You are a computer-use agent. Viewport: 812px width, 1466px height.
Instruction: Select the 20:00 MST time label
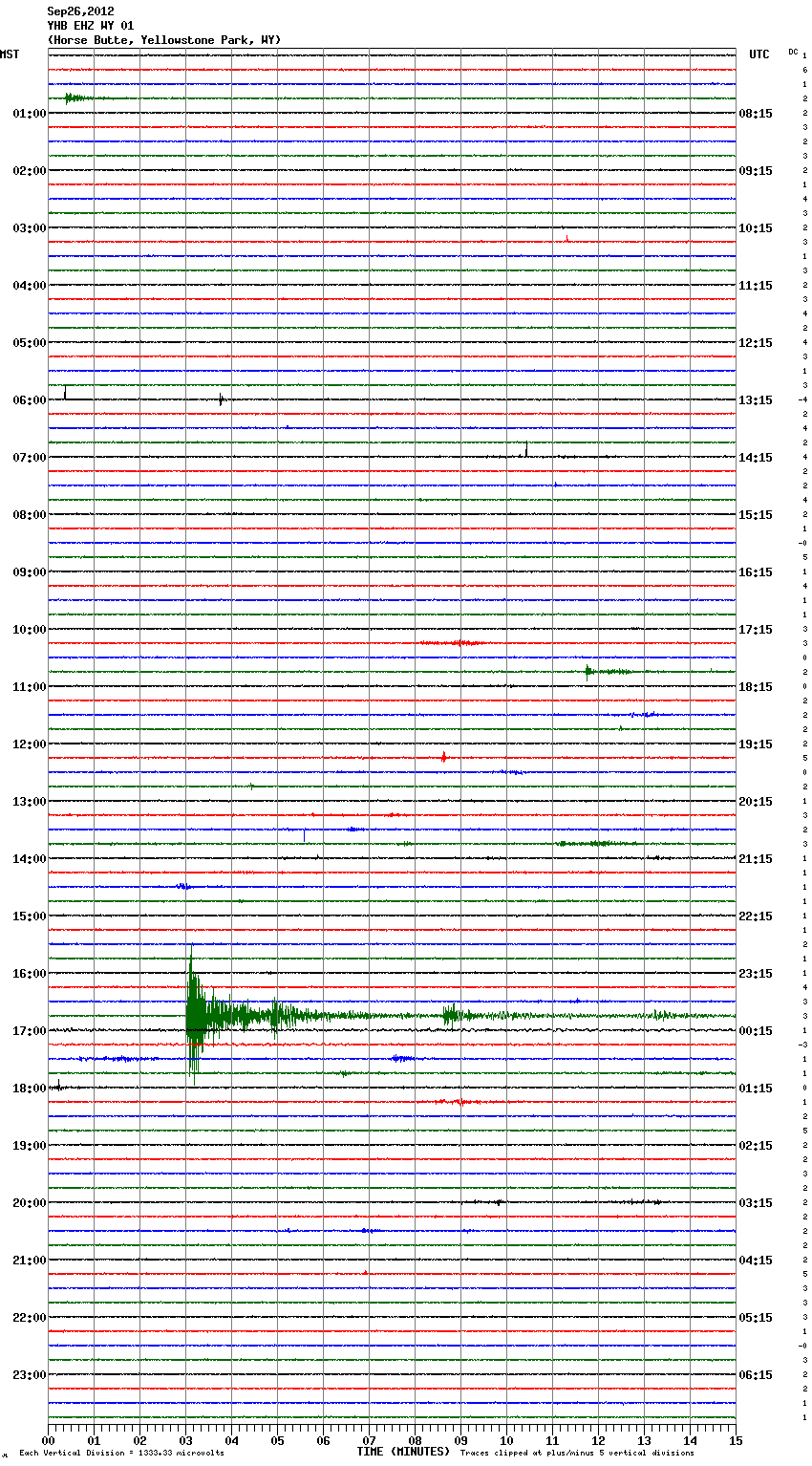pos(30,1203)
